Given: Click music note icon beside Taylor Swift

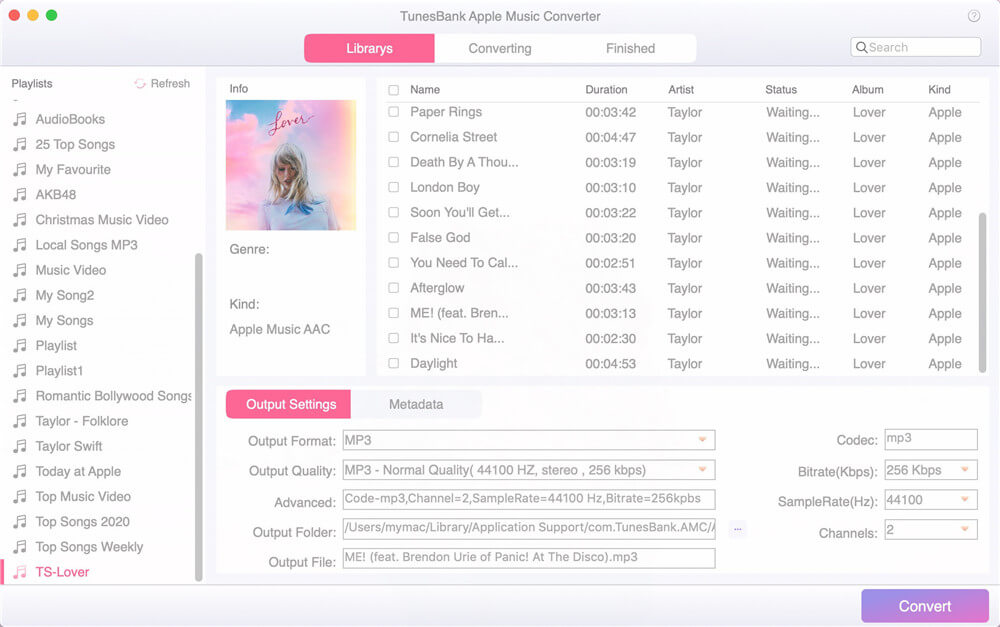Looking at the screenshot, I should click(x=20, y=446).
